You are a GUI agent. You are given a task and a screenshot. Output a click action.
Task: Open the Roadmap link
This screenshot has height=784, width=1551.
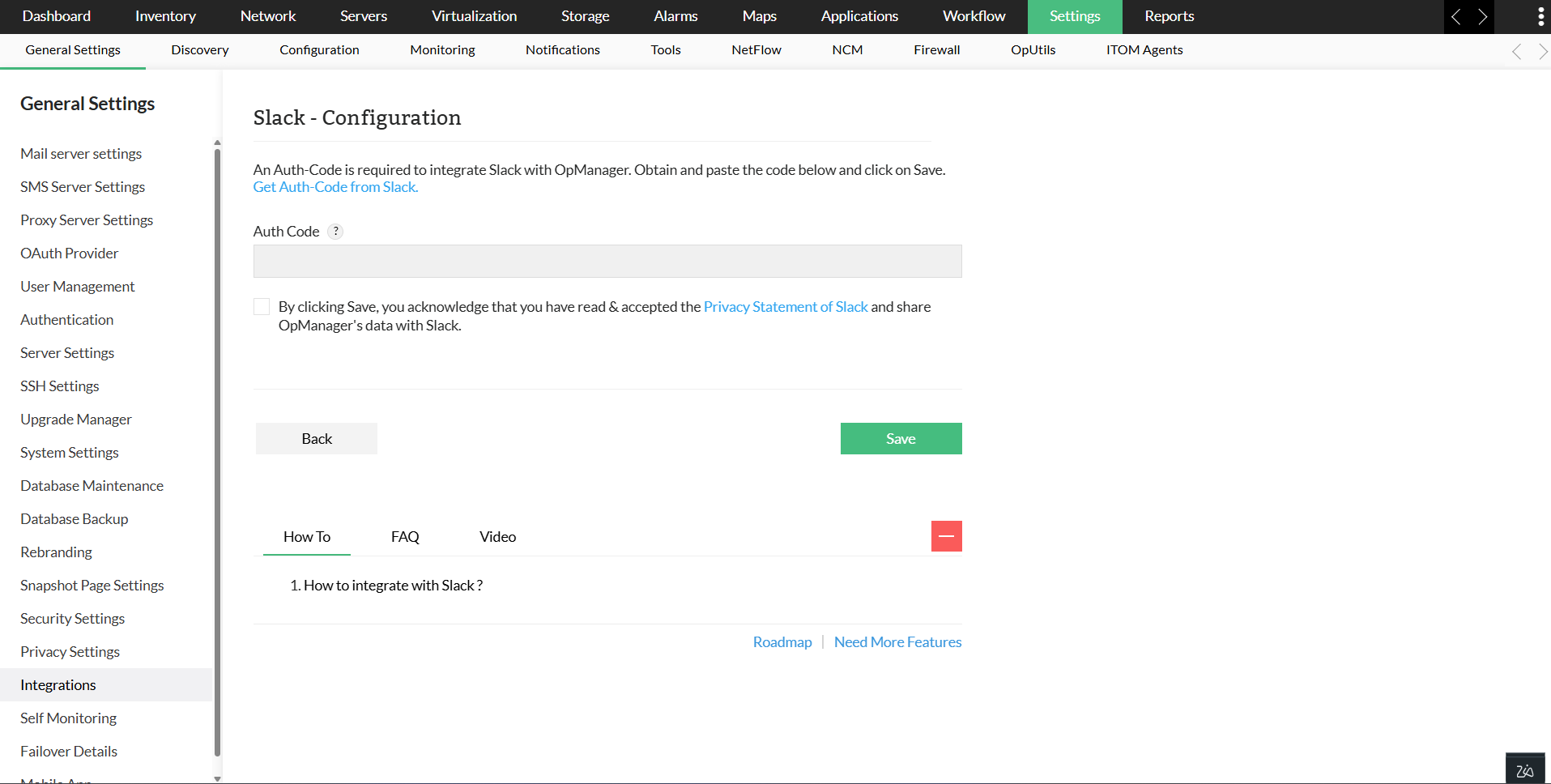point(782,642)
